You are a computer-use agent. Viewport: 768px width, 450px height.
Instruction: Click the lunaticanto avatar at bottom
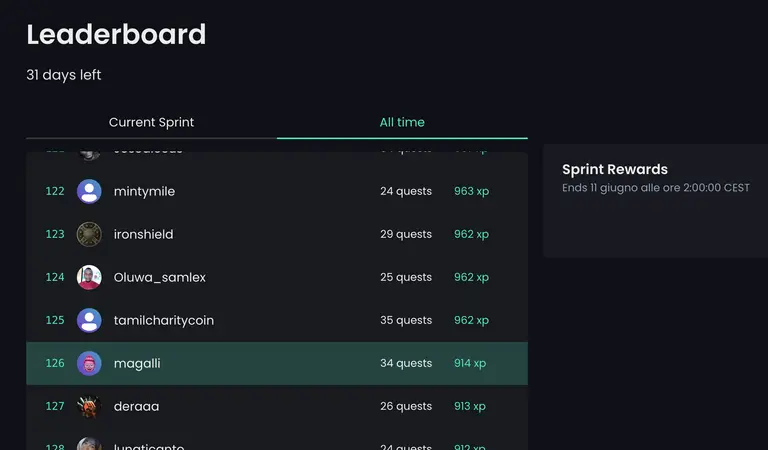pos(89,444)
